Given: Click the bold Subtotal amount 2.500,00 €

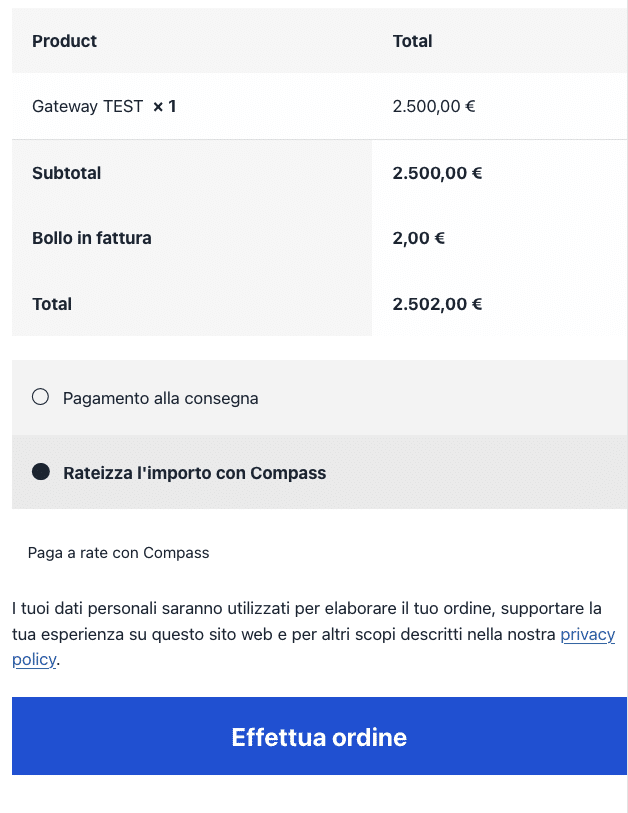Looking at the screenshot, I should [437, 173].
